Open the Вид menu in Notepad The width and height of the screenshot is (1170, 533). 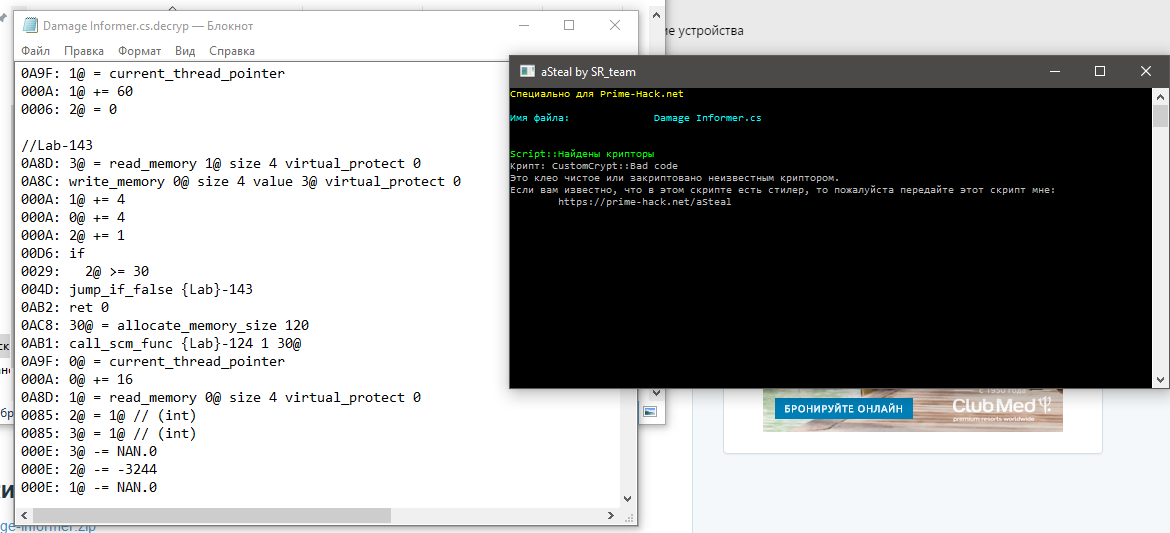click(185, 51)
